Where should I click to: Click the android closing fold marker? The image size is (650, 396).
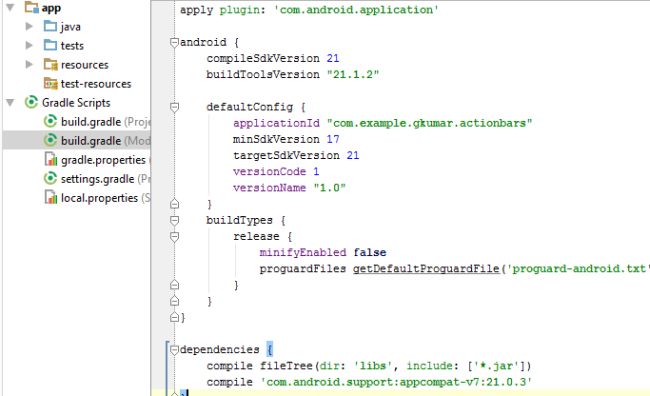click(175, 317)
